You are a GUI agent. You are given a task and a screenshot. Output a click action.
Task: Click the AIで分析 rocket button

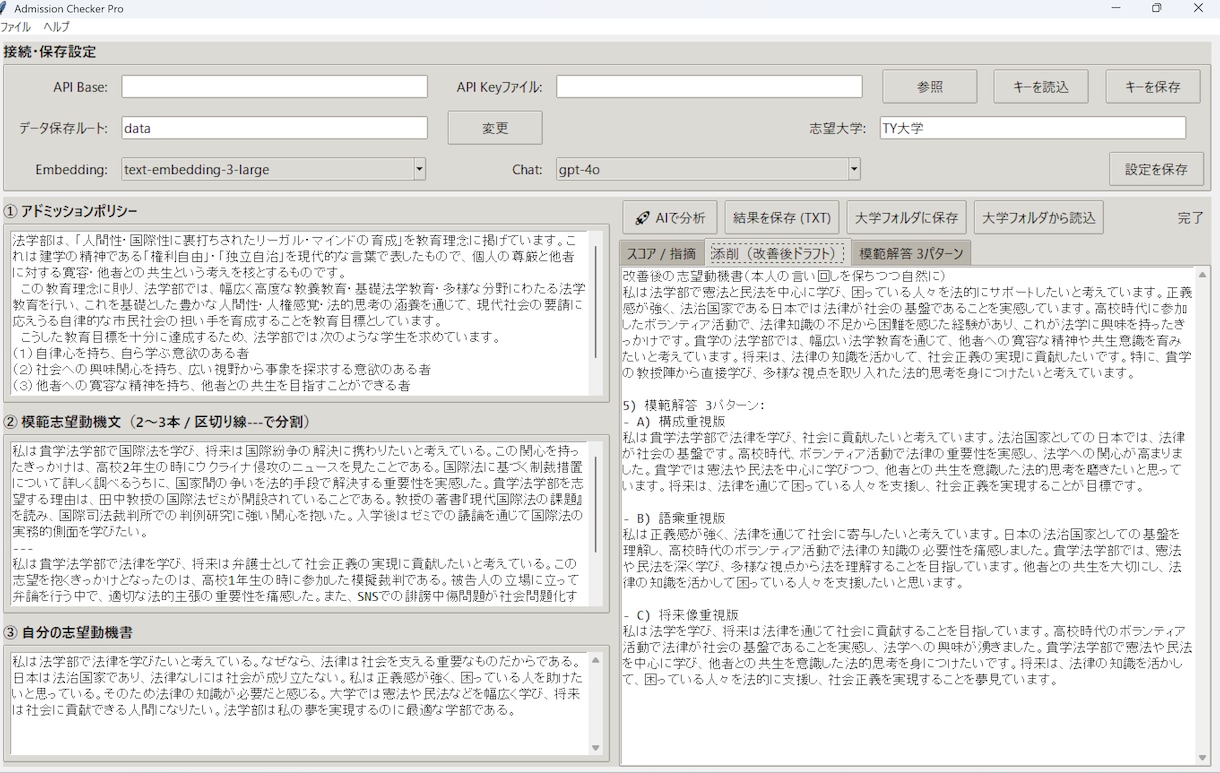click(x=669, y=218)
